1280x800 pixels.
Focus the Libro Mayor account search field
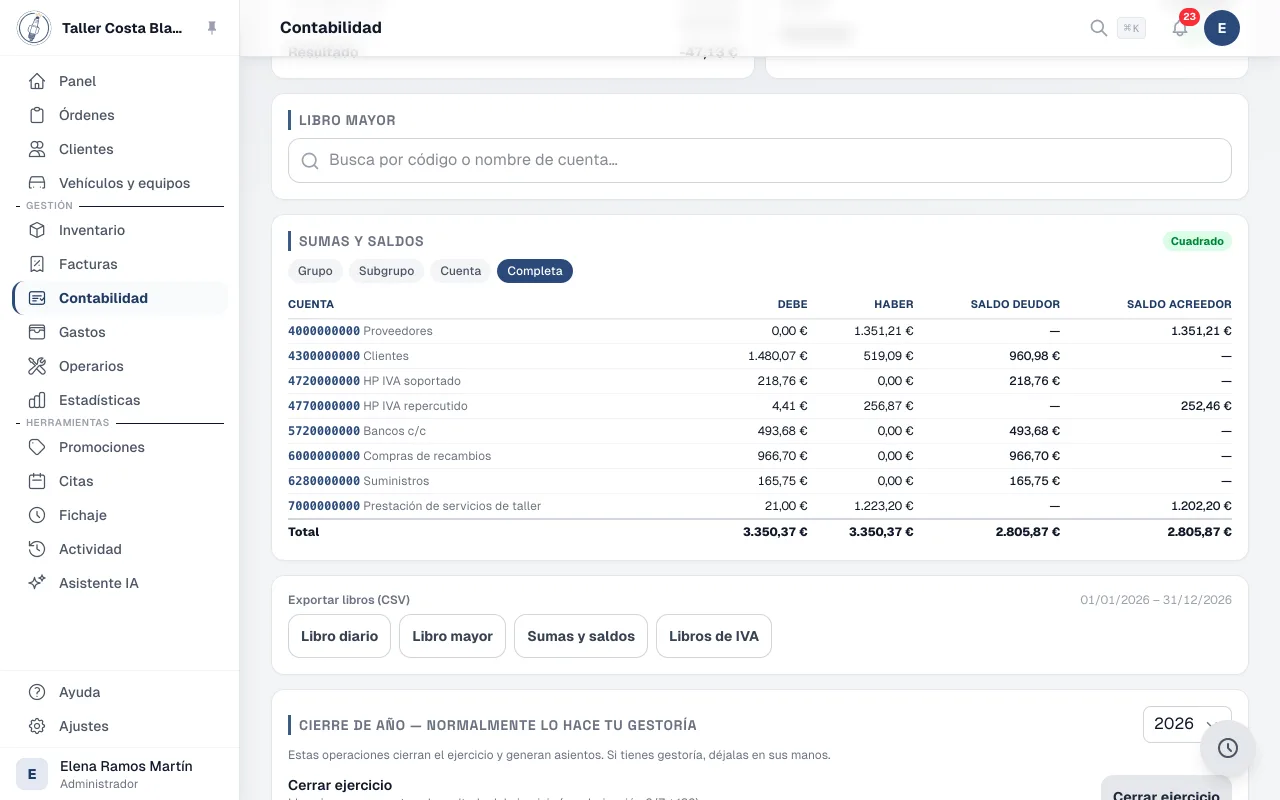(x=760, y=160)
